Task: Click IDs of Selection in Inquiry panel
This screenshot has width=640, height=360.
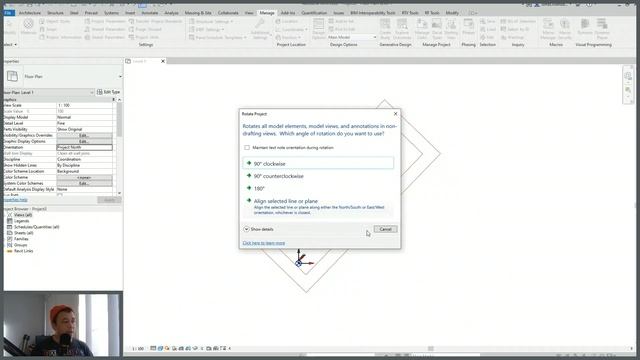Action: coord(518,21)
